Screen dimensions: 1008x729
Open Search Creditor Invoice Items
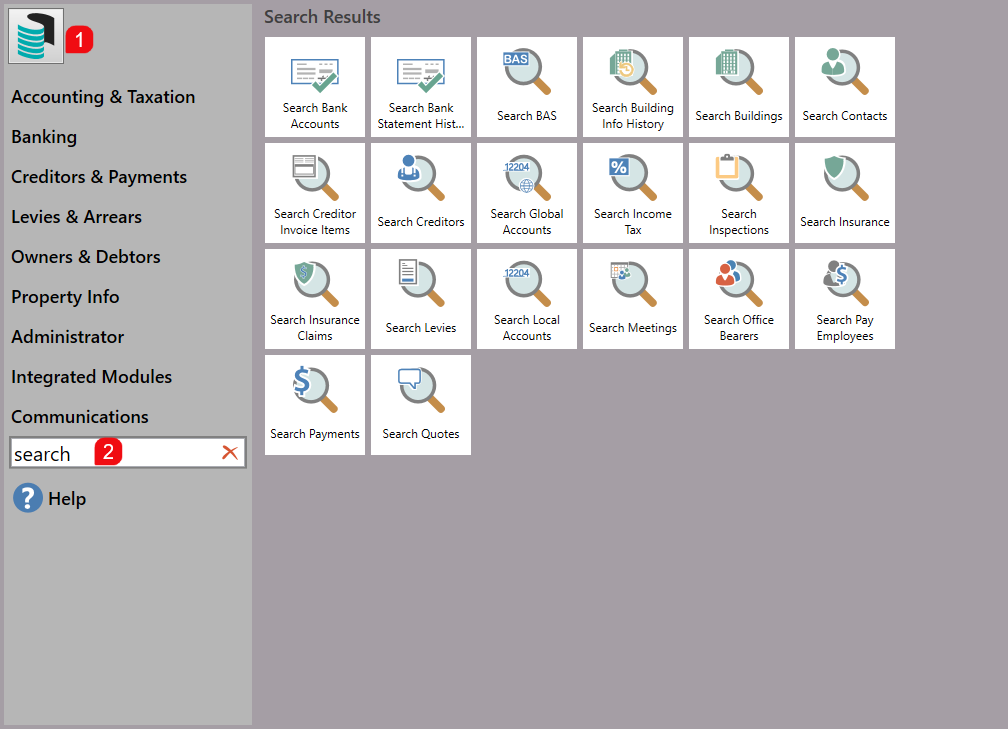pyautogui.click(x=315, y=193)
